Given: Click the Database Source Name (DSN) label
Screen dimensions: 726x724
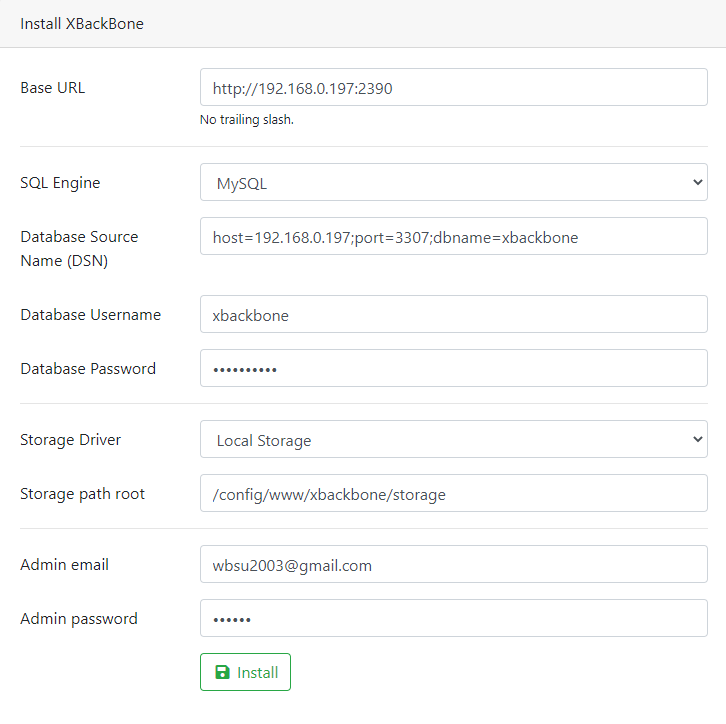Looking at the screenshot, I should click(x=79, y=249).
